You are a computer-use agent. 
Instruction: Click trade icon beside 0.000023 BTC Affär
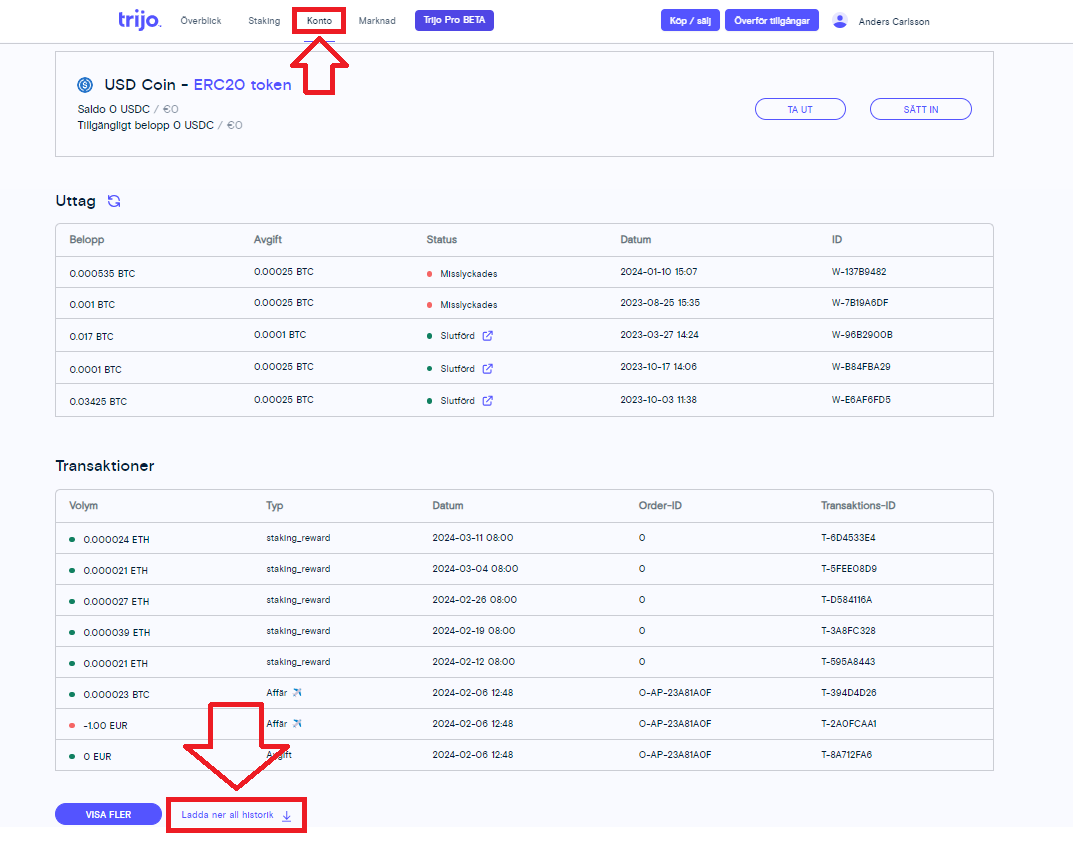(297, 692)
